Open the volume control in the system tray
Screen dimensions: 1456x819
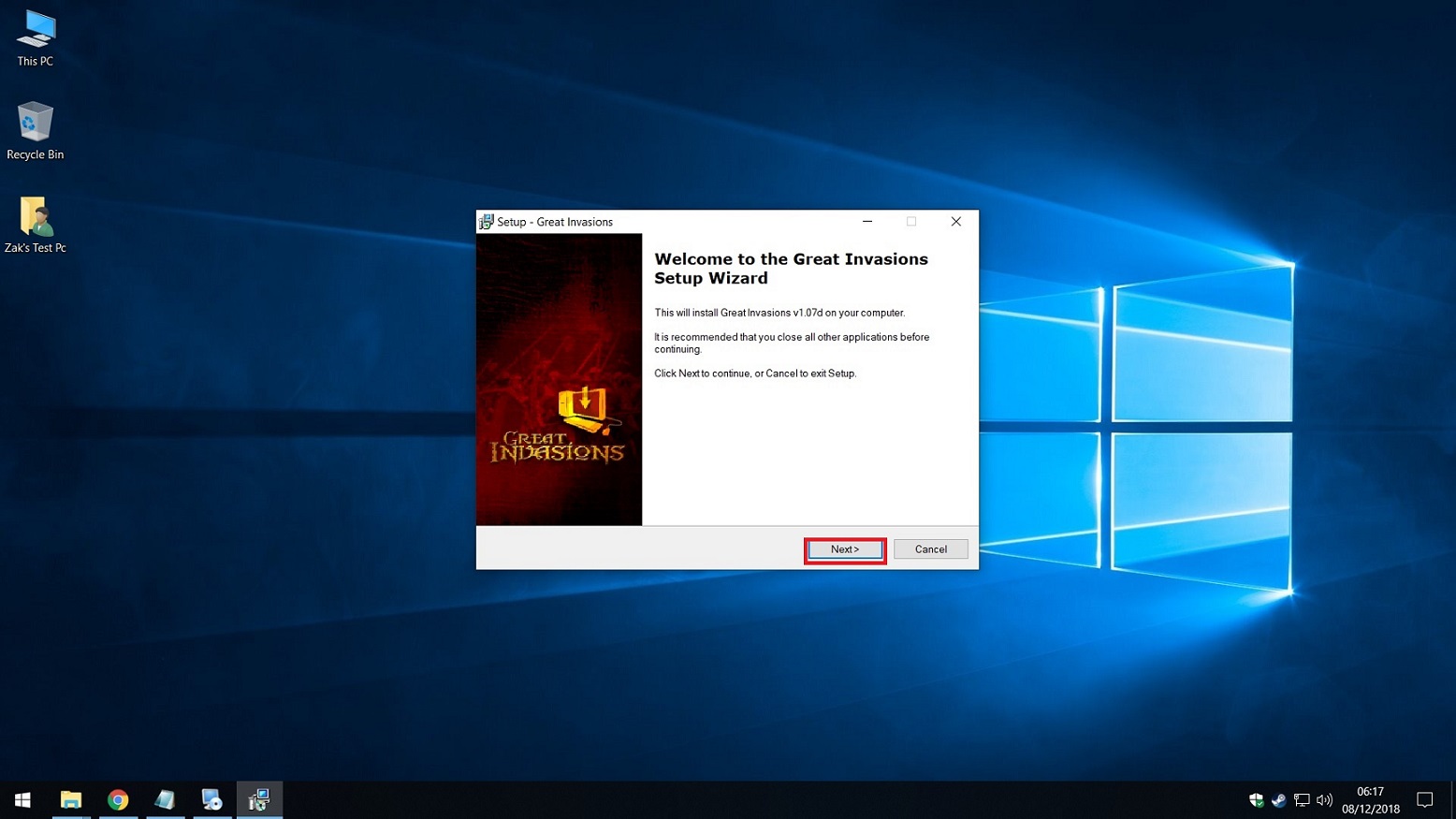click(1324, 800)
